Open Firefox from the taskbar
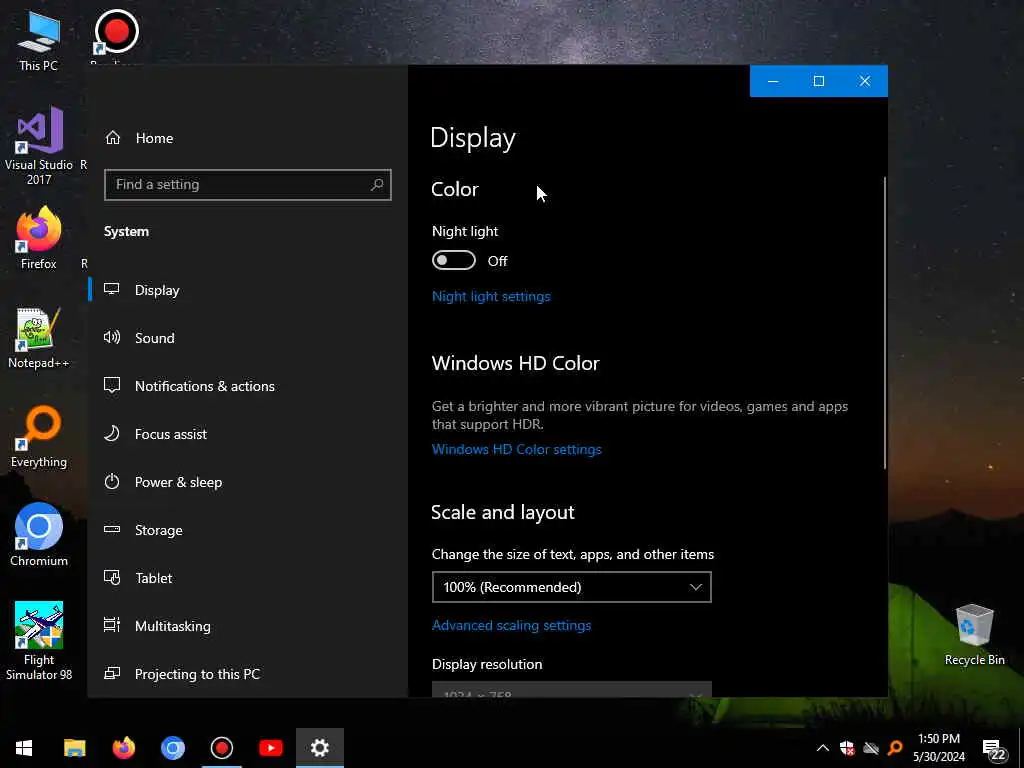The image size is (1024, 768). click(x=123, y=748)
